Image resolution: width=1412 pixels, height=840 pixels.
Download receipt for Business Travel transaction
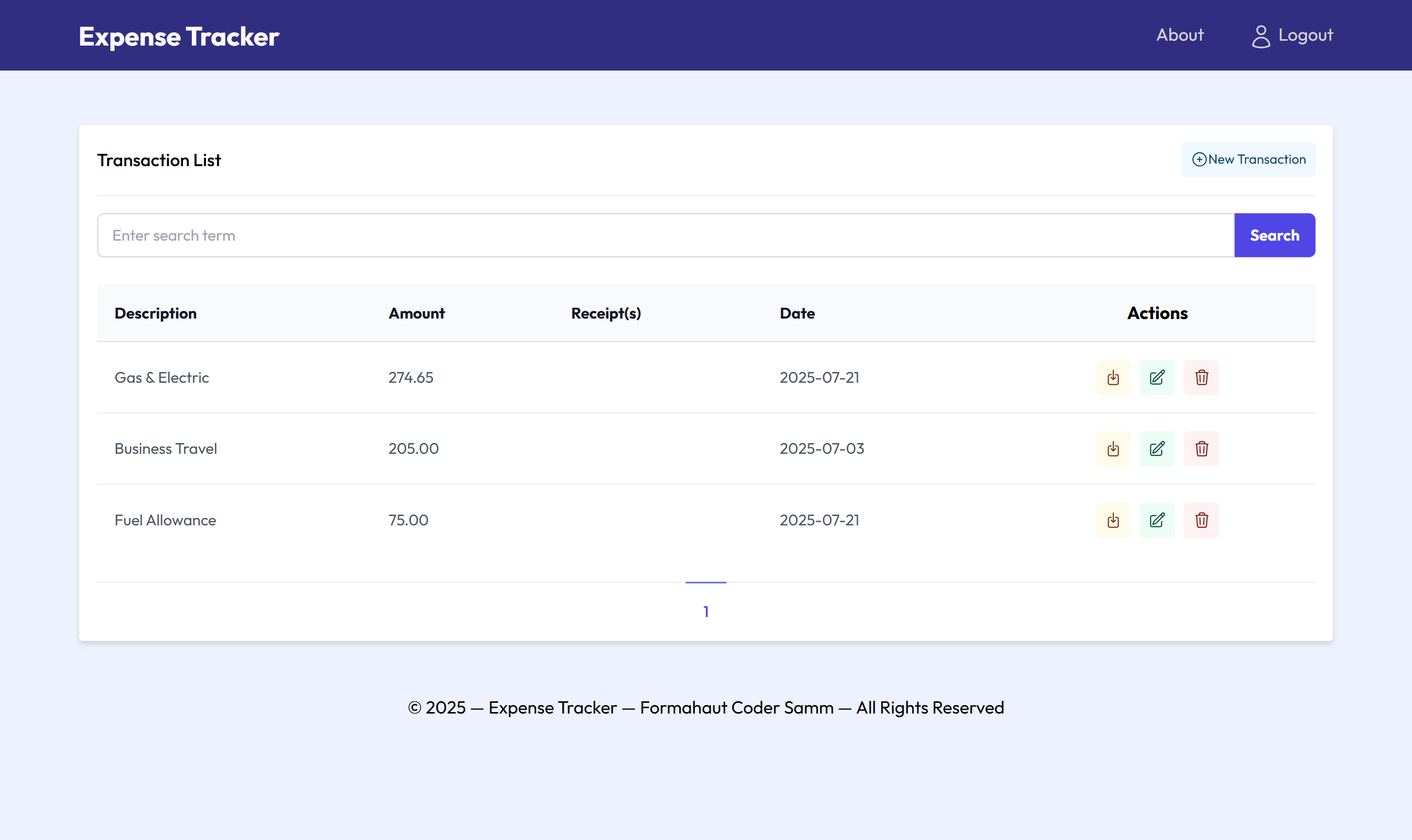(x=1112, y=449)
